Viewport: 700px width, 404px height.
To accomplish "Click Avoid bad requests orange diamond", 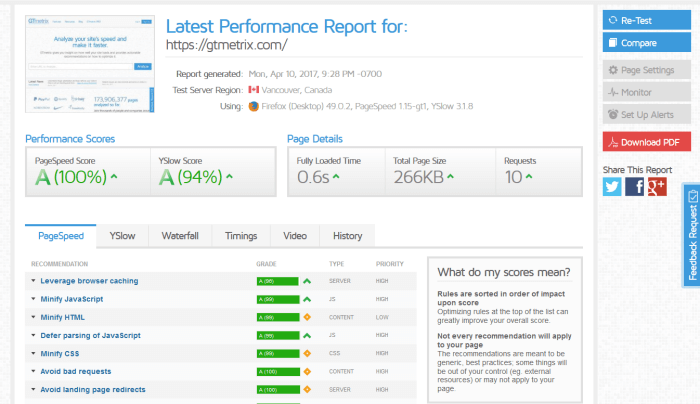I will pyautogui.click(x=307, y=371).
